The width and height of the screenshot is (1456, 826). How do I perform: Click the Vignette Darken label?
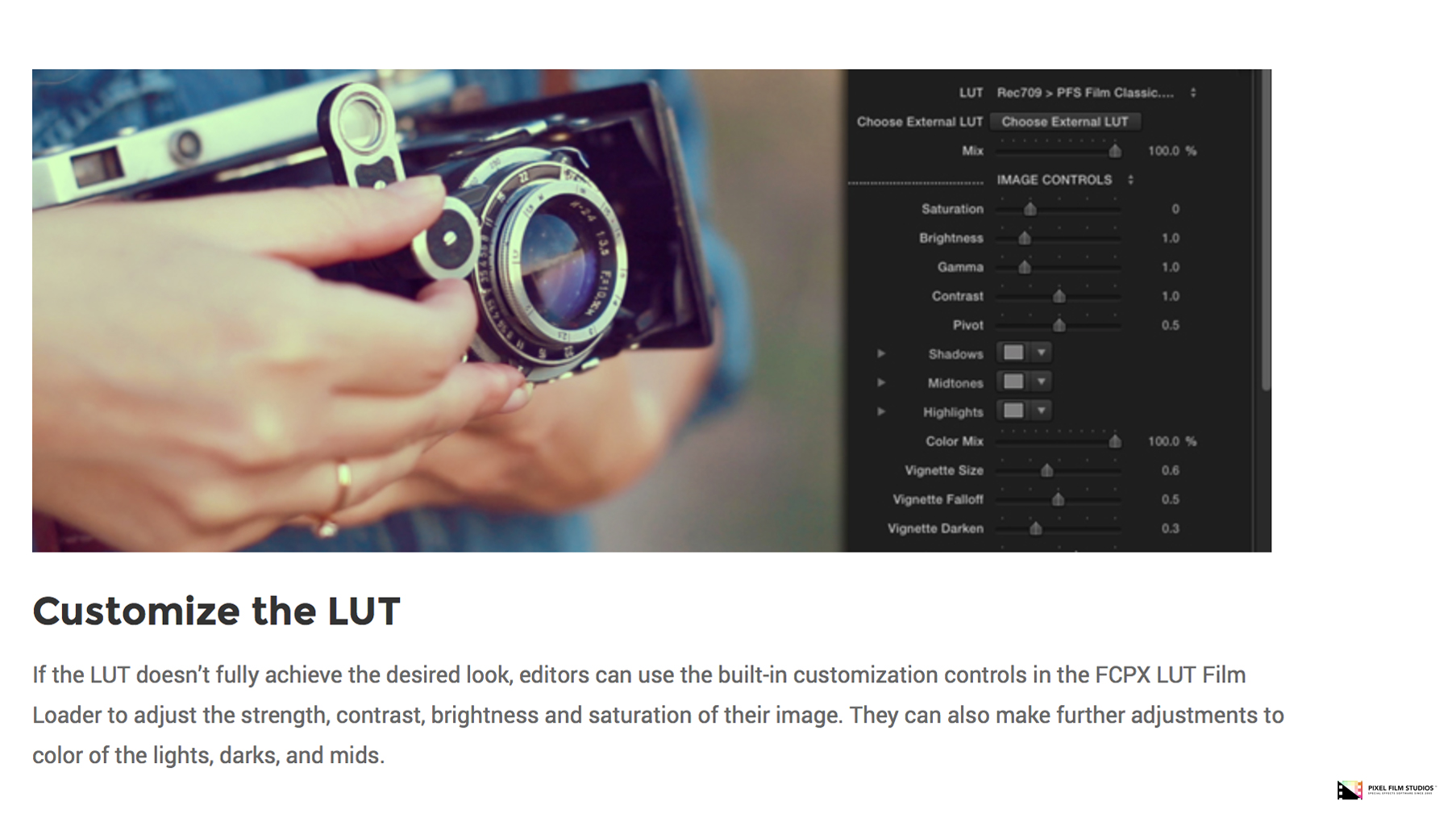pyautogui.click(x=935, y=528)
